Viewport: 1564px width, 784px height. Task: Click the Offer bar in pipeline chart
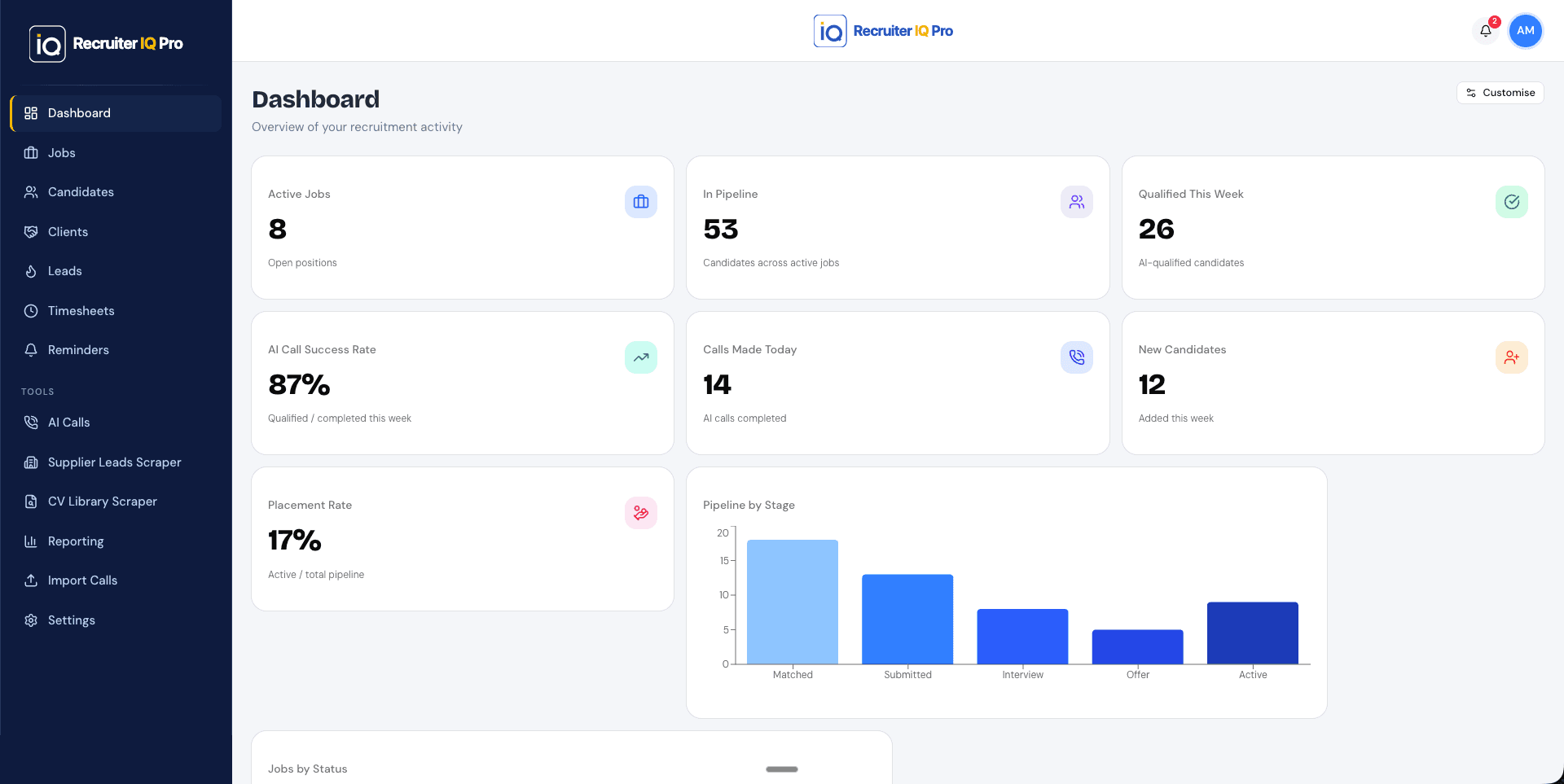pos(1137,647)
